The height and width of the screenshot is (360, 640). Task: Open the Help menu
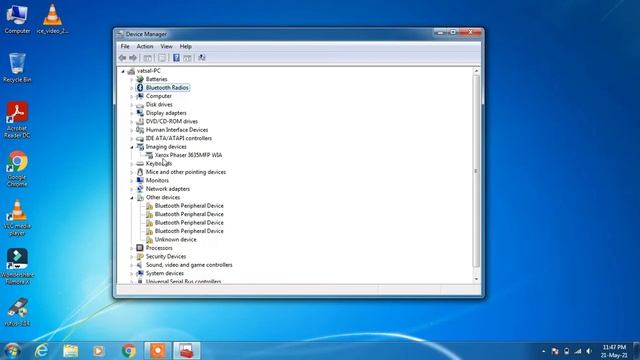click(185, 47)
